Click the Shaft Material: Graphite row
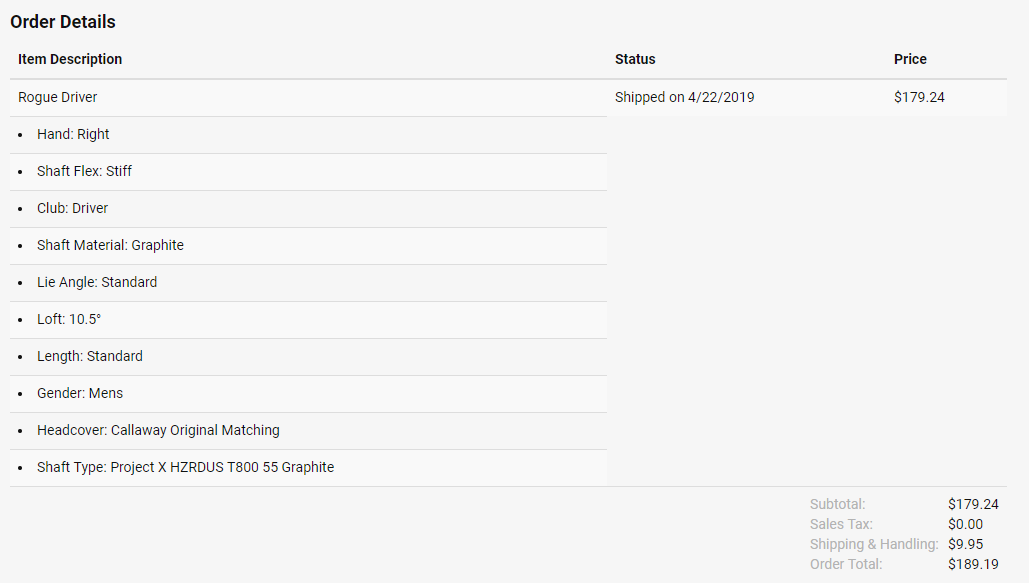 pos(110,245)
